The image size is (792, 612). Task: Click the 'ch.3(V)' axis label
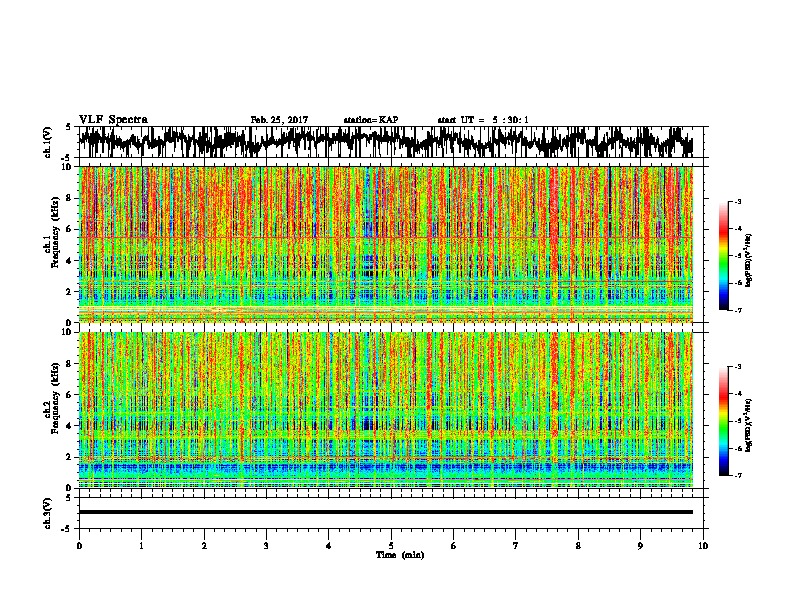[48, 514]
